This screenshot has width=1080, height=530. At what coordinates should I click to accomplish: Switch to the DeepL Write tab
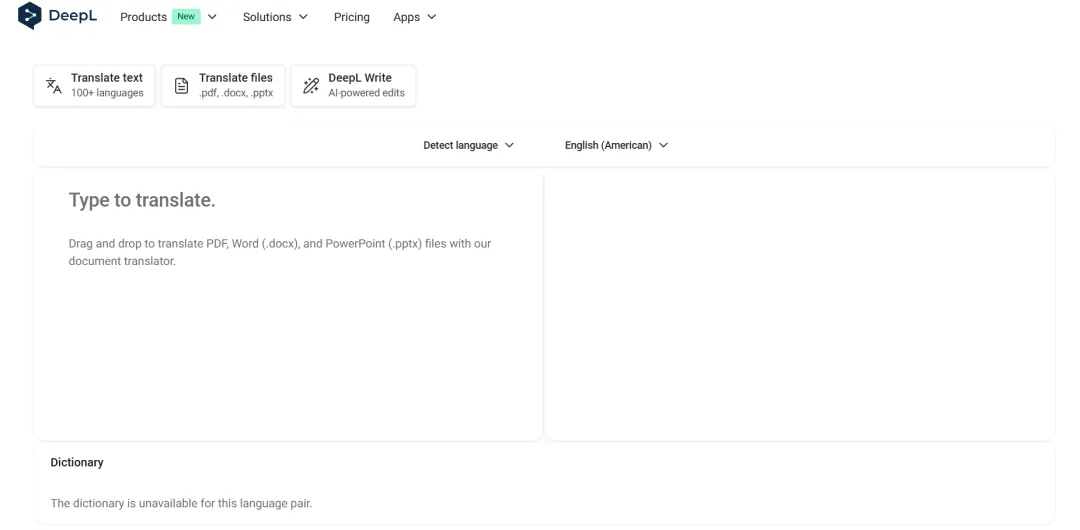click(353, 85)
